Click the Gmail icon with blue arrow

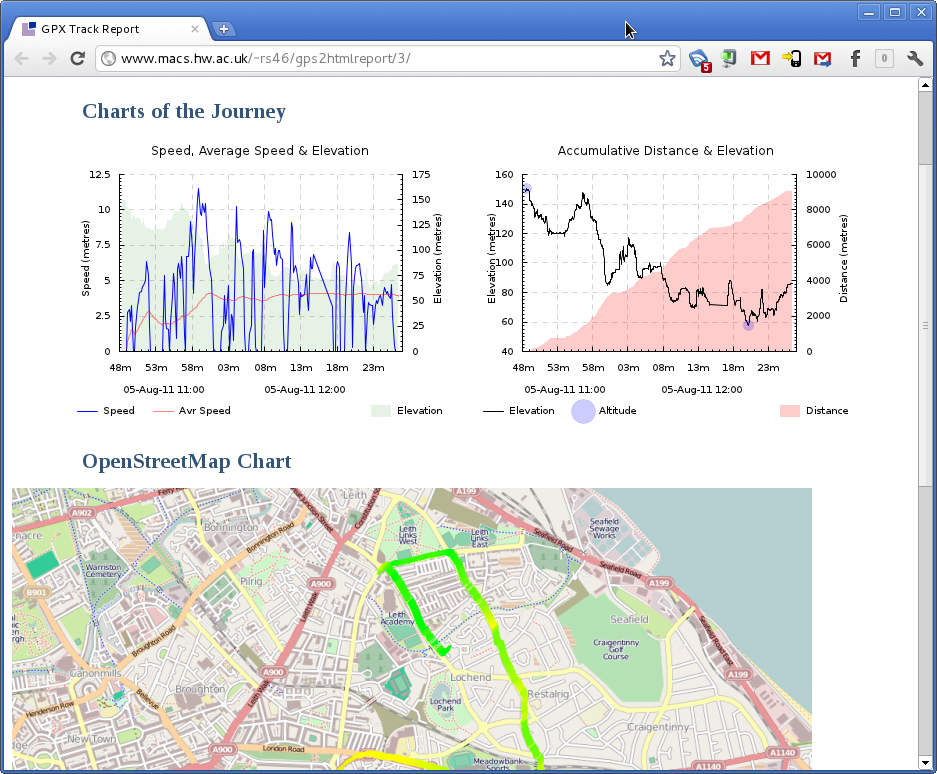coord(823,59)
